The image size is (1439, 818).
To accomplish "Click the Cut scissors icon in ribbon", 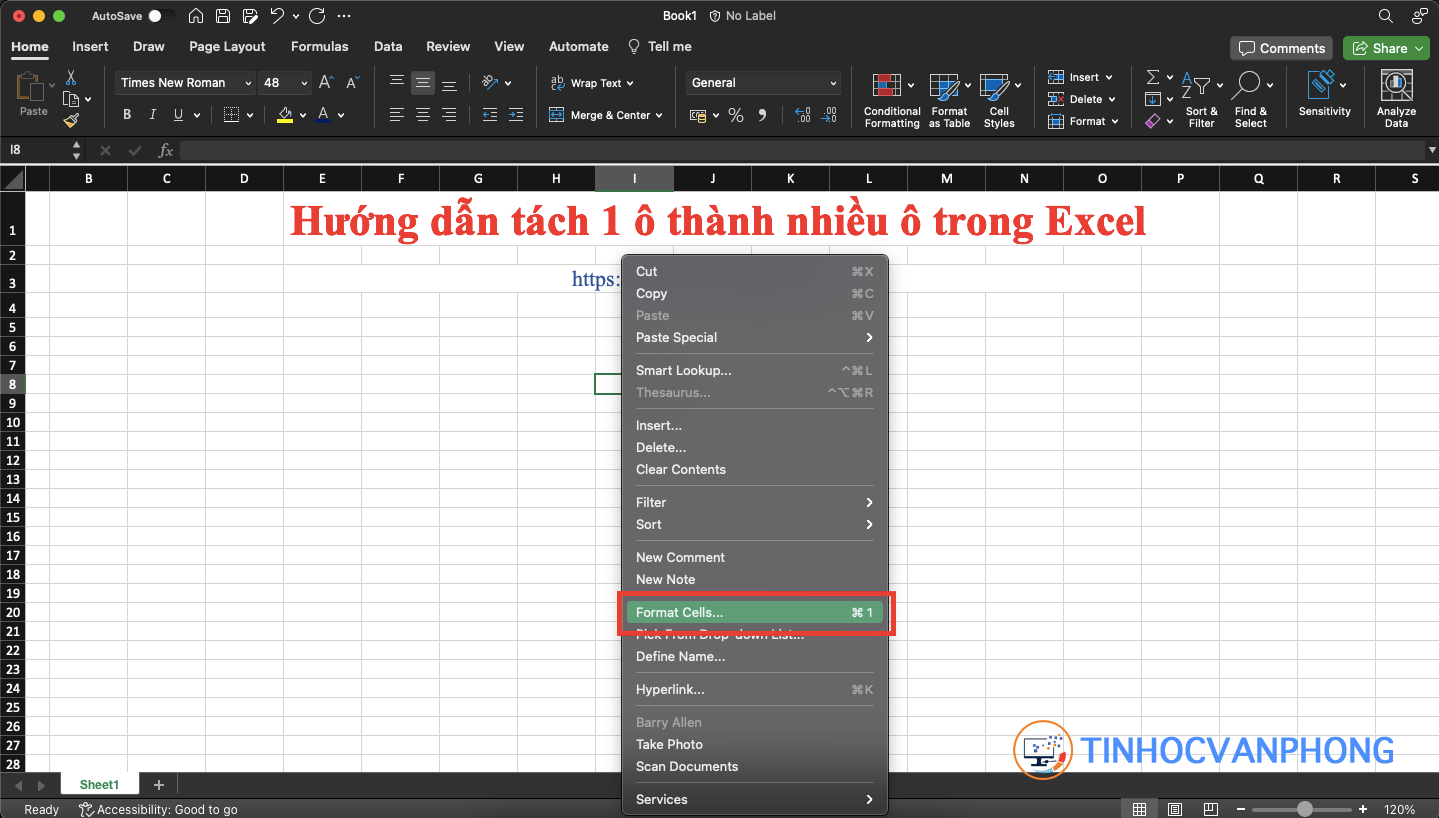I will [x=71, y=77].
